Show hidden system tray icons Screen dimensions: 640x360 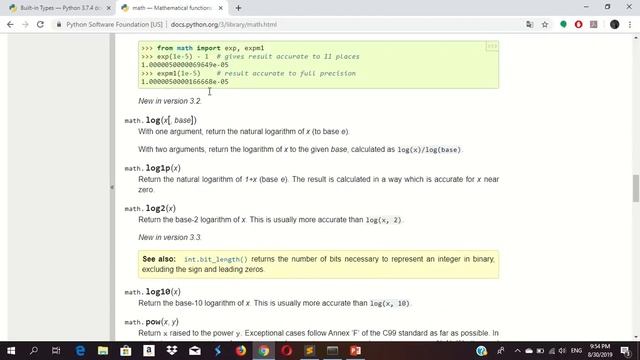pos(518,351)
